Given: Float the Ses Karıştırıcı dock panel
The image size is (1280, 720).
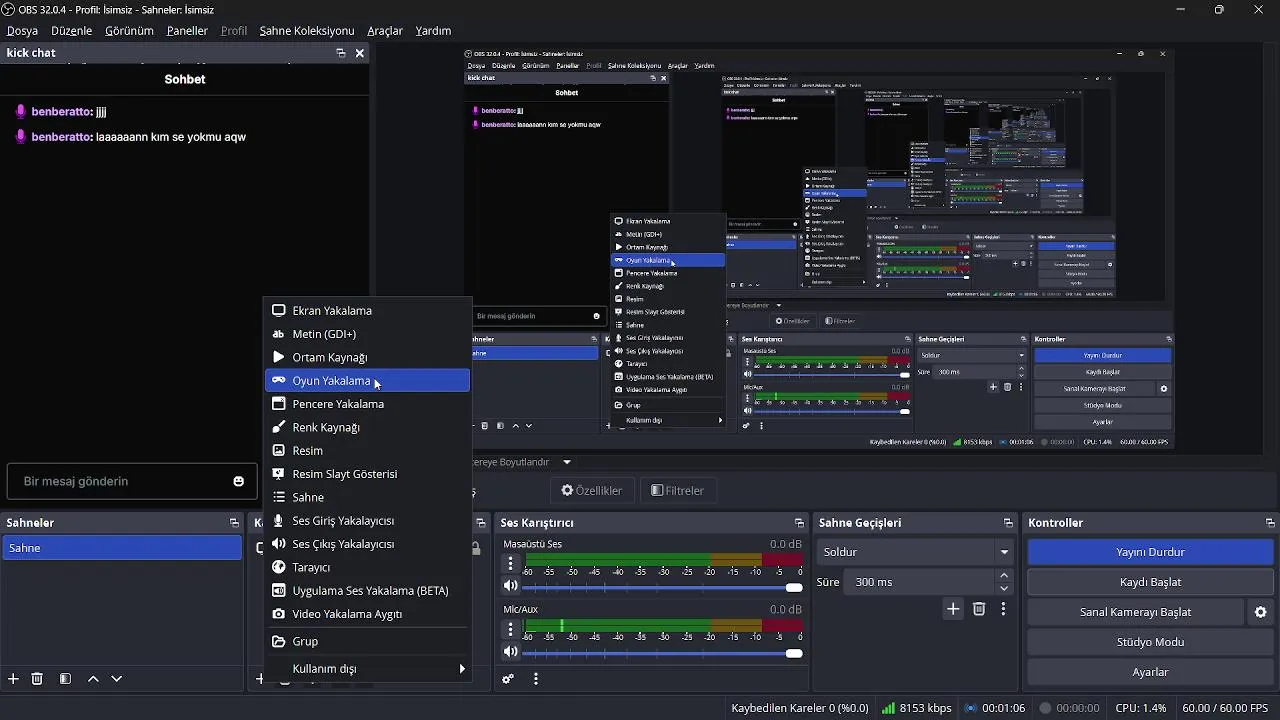Looking at the screenshot, I should pos(799,523).
